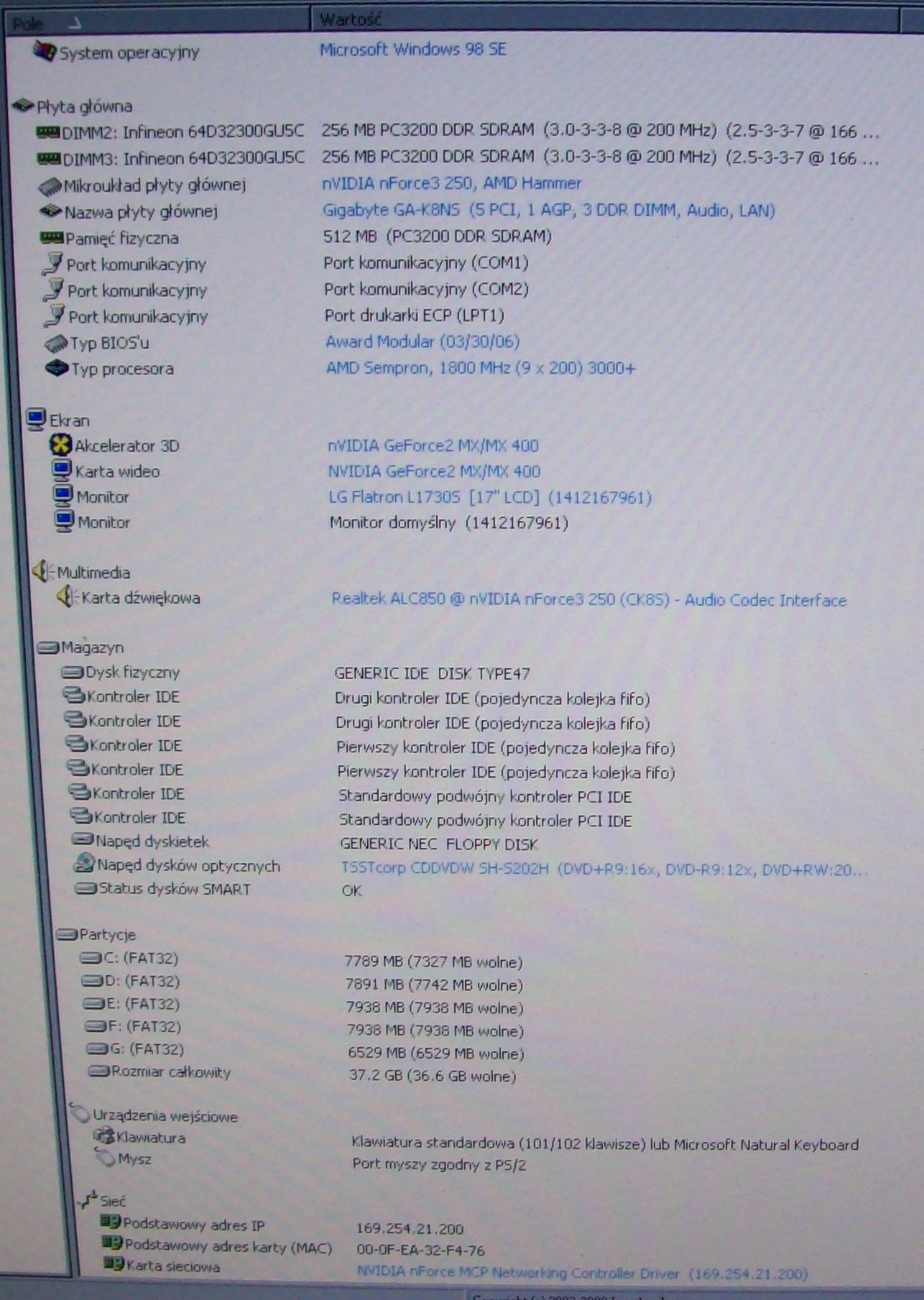This screenshot has height=1300, width=924.
Task: Select the DIMM3 memory module icon
Action: coord(49,158)
